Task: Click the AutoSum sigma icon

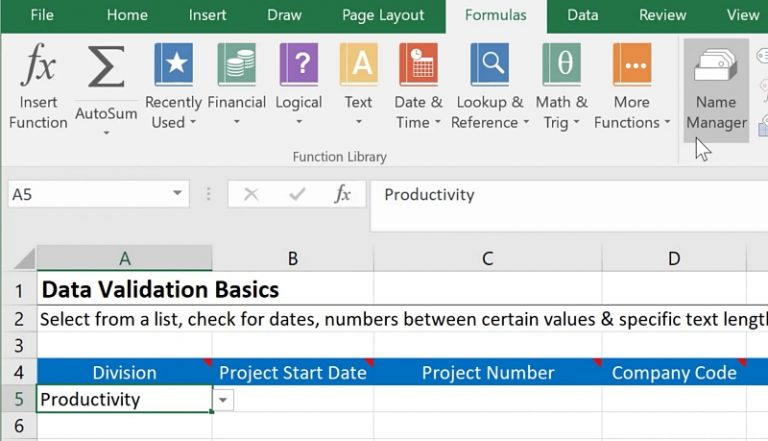Action: click(x=106, y=70)
